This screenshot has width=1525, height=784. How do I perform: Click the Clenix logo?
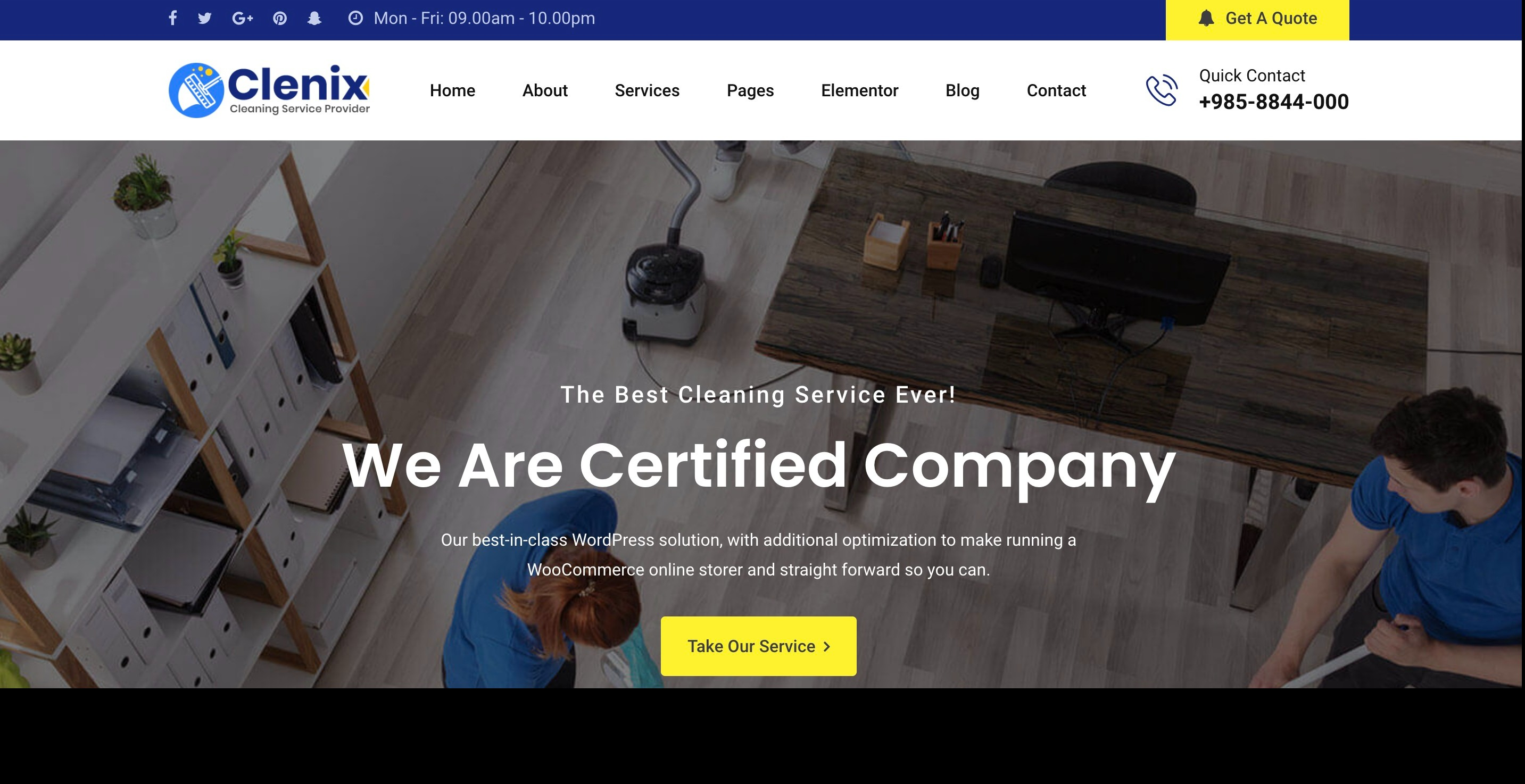click(269, 90)
